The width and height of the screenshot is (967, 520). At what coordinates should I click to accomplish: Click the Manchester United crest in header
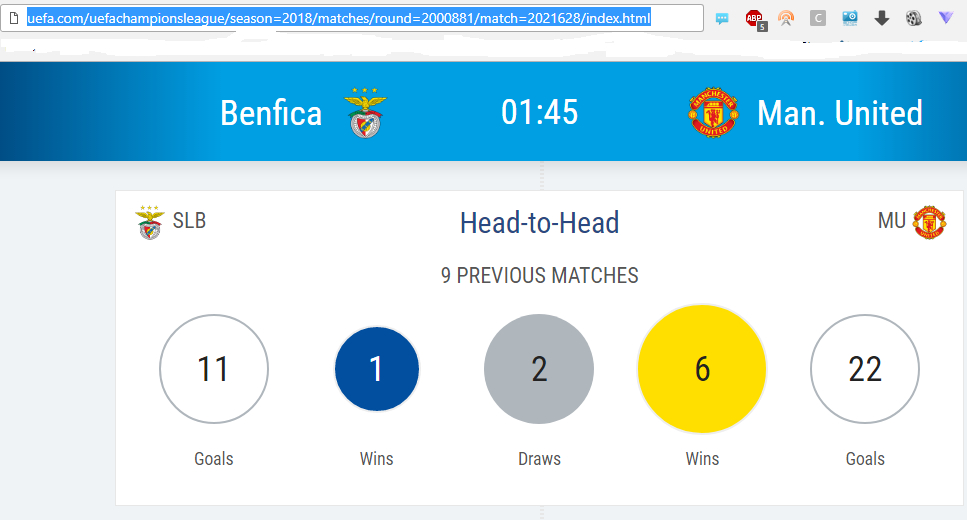click(714, 113)
